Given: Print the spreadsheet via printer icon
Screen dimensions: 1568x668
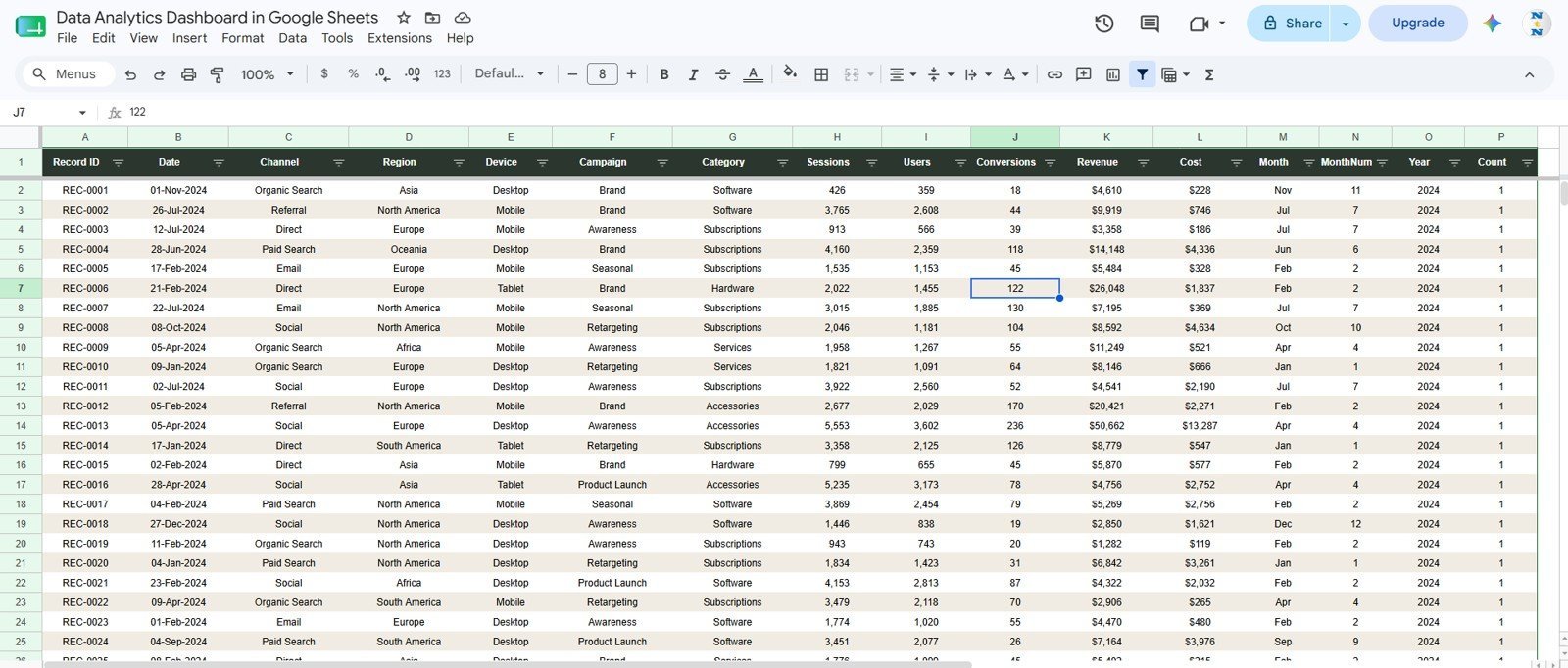Looking at the screenshot, I should pyautogui.click(x=188, y=74).
